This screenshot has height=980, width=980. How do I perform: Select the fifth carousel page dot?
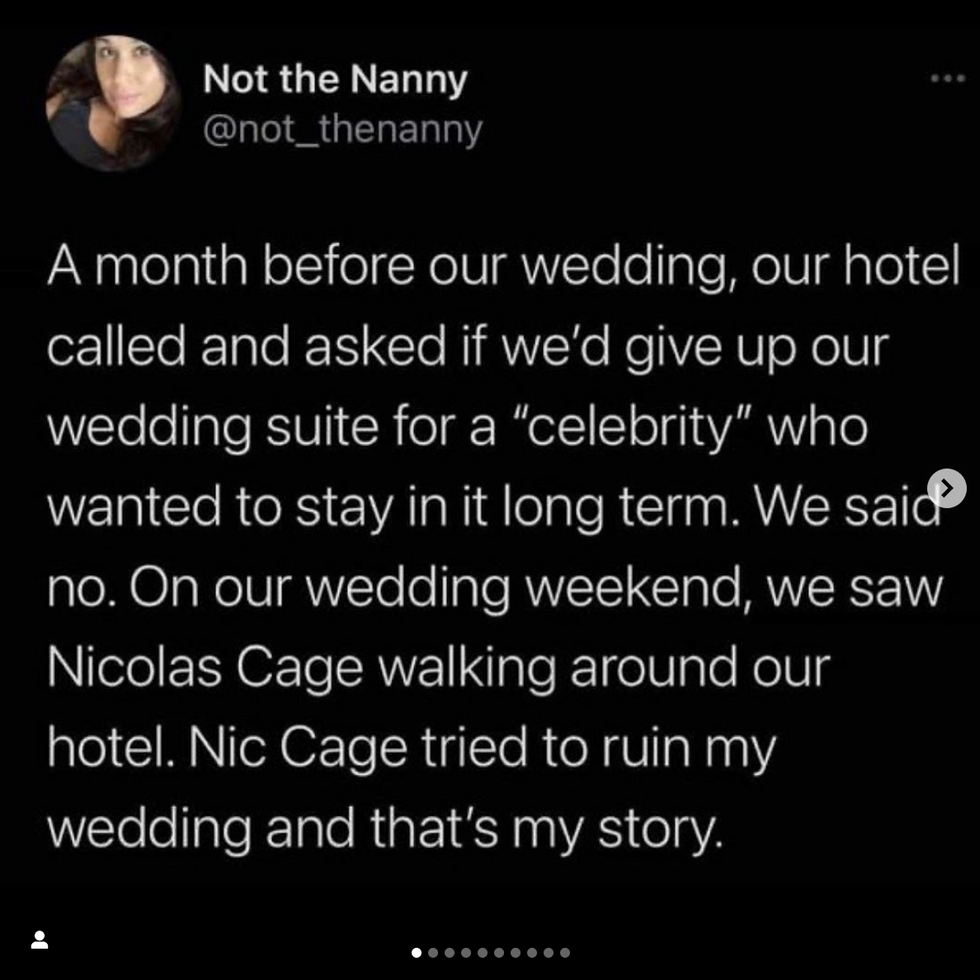[482, 952]
